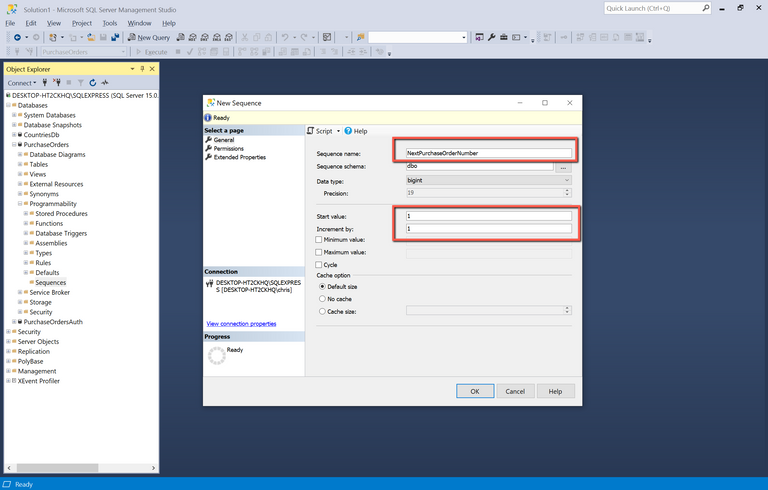Click the Find in Files icon
The height and width of the screenshot is (490, 768).
click(x=360, y=37)
